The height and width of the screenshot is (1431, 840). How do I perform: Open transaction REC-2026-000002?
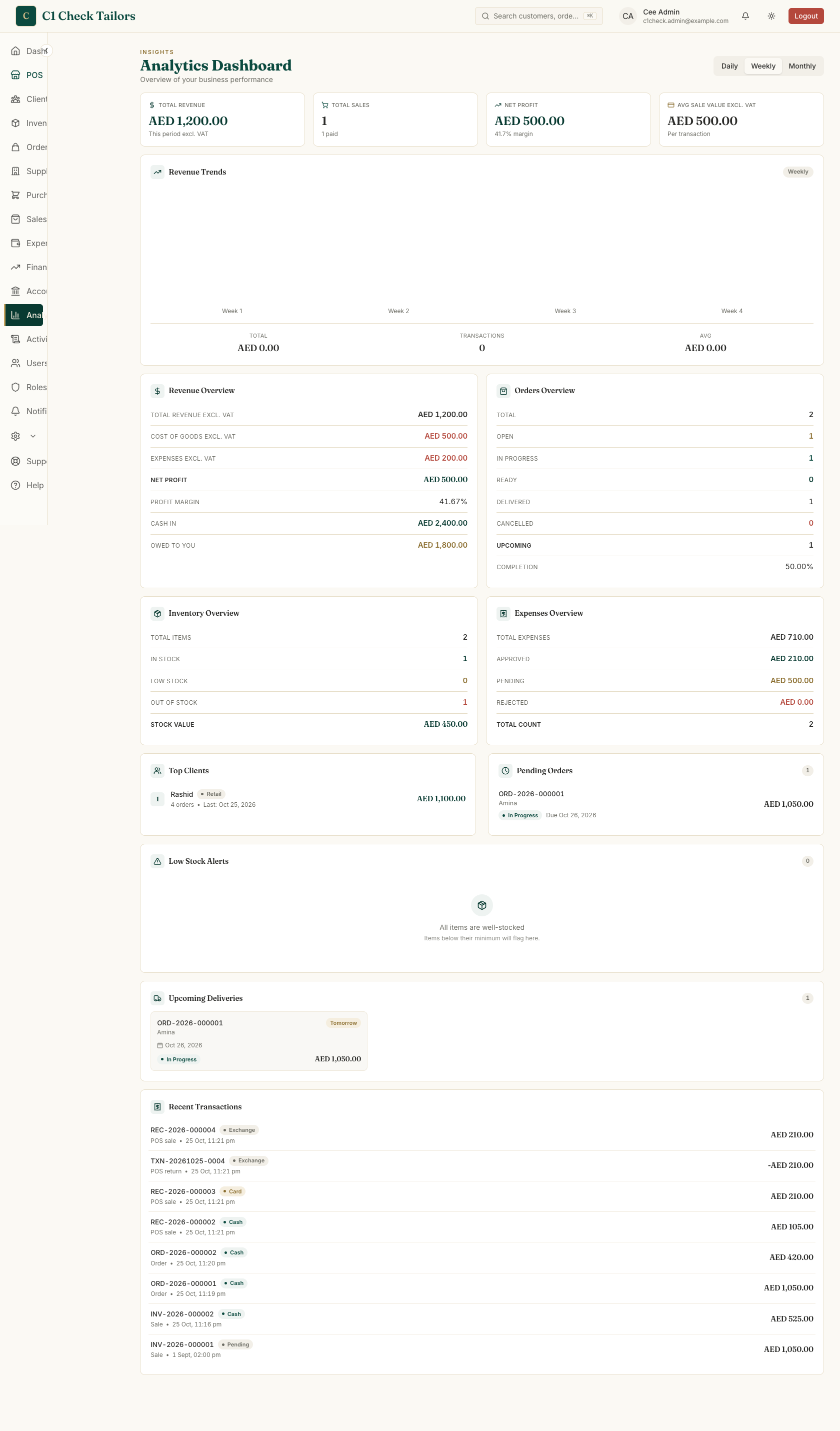click(481, 1226)
